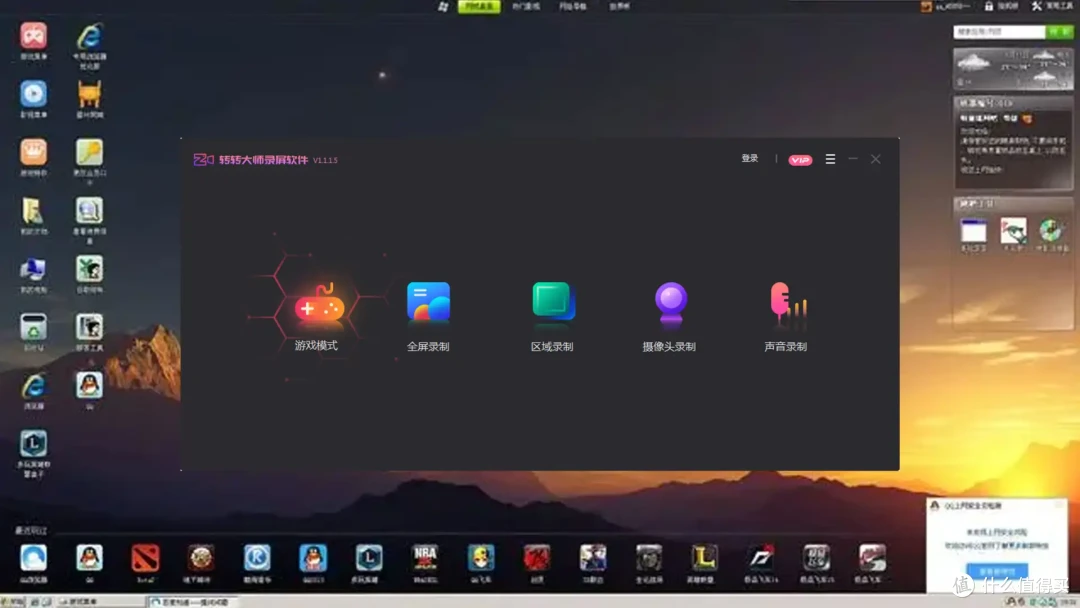
Task: Select the green highlighted top desktop tab
Action: 479,6
